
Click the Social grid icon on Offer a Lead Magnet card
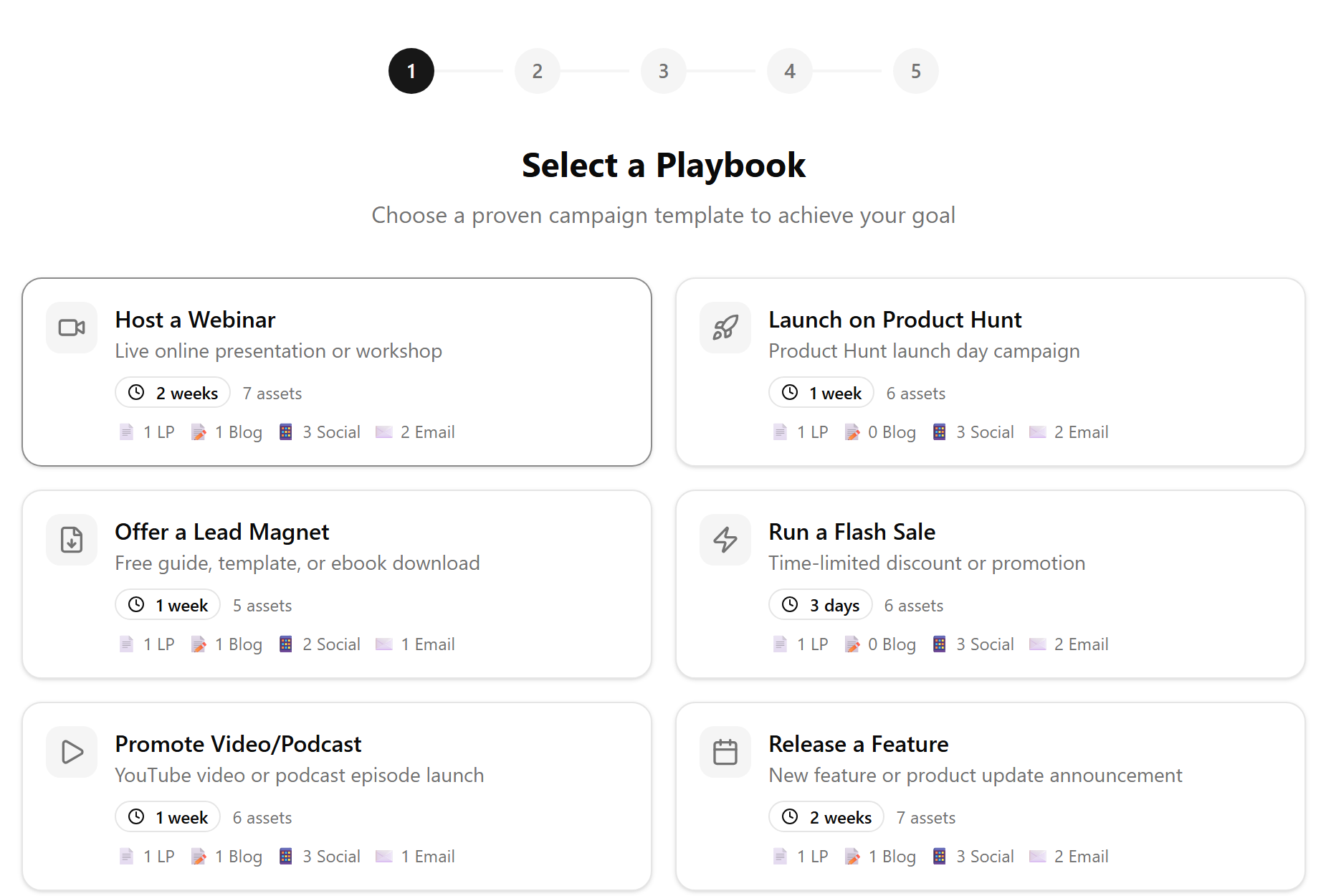click(x=285, y=644)
